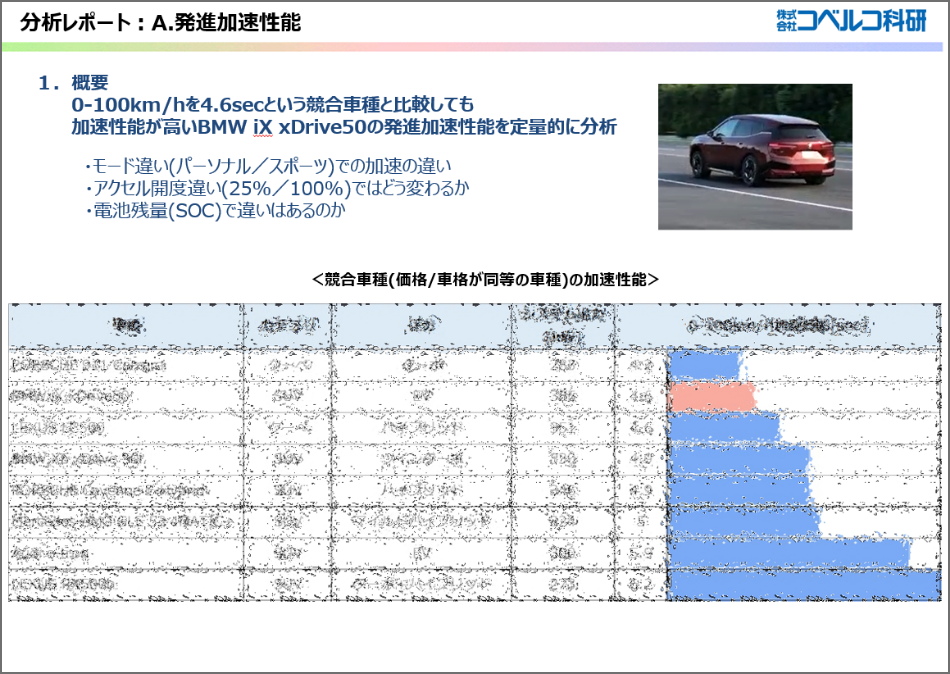
Task: Click the salmon-colored bar in the chart
Action: coord(712,397)
